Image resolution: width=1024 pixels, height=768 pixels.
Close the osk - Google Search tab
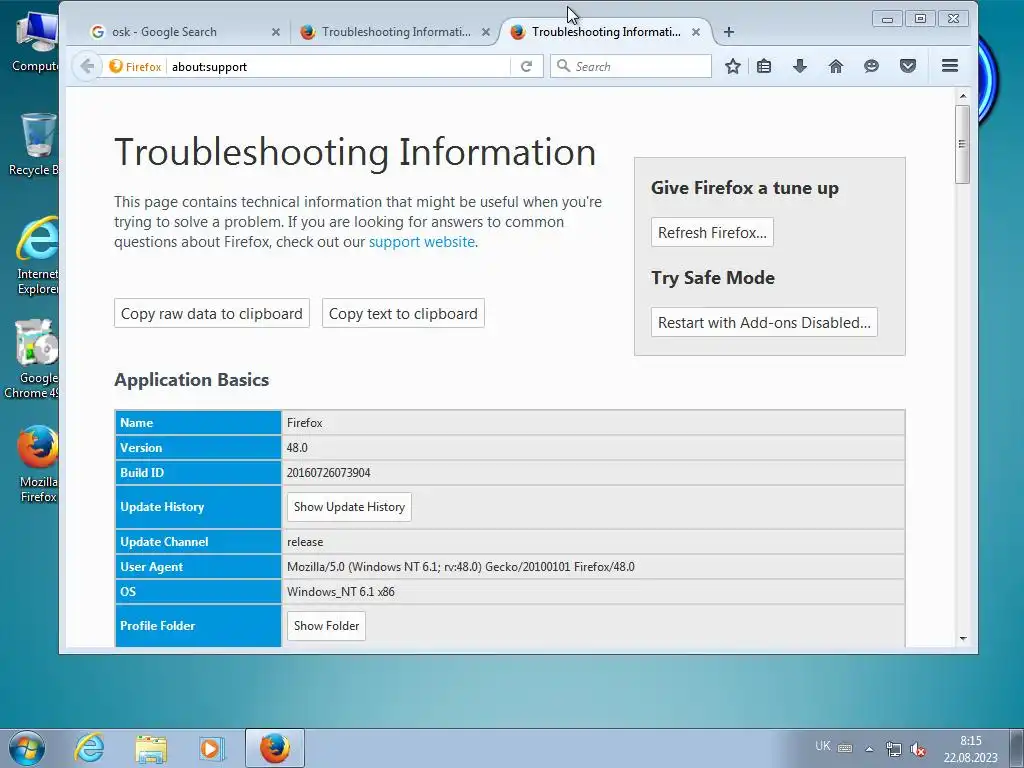pos(276,31)
